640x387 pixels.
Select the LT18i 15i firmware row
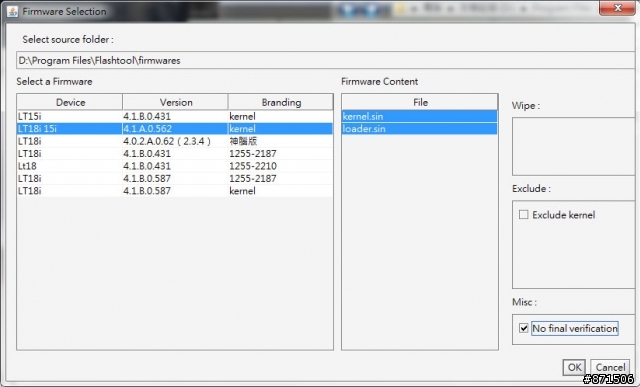pos(175,129)
